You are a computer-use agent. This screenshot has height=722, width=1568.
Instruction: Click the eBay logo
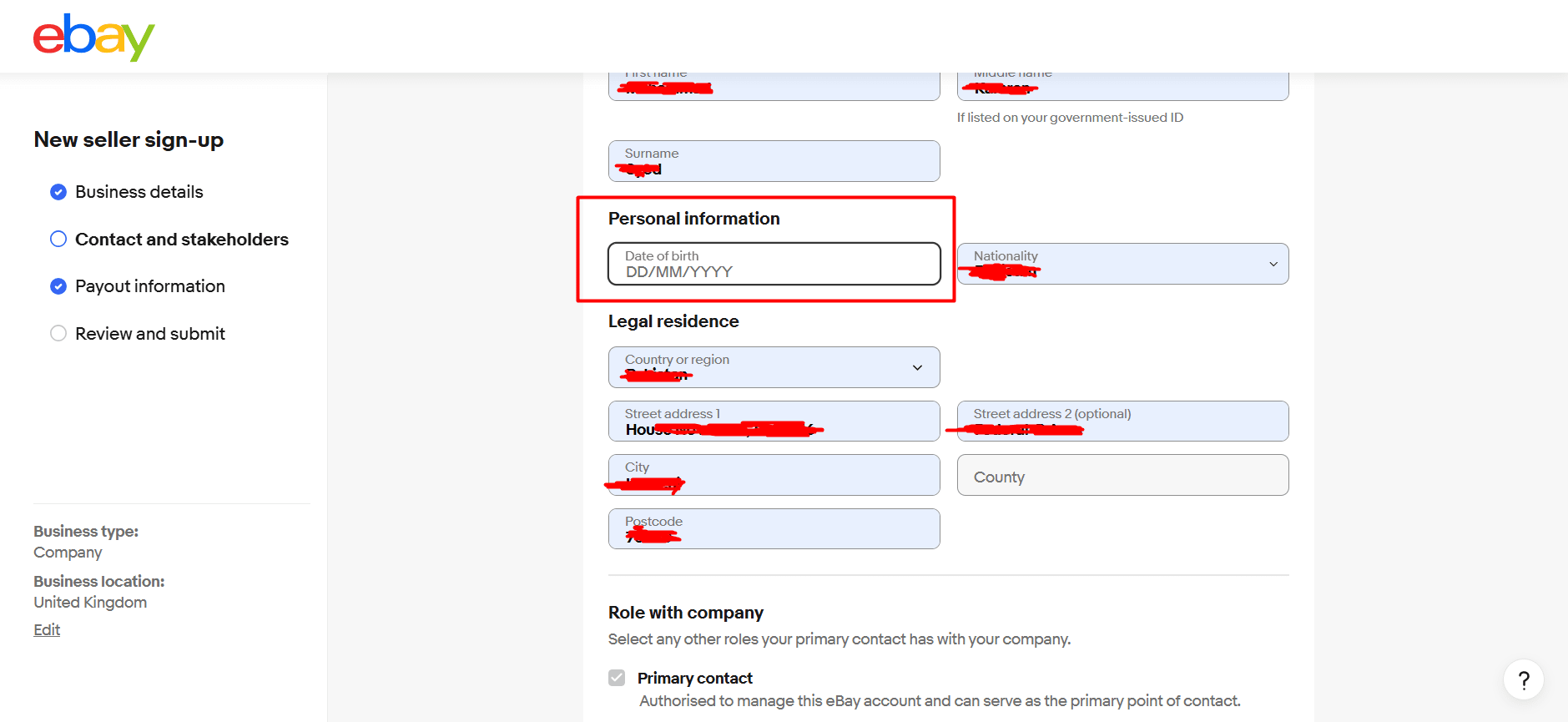[x=93, y=37]
